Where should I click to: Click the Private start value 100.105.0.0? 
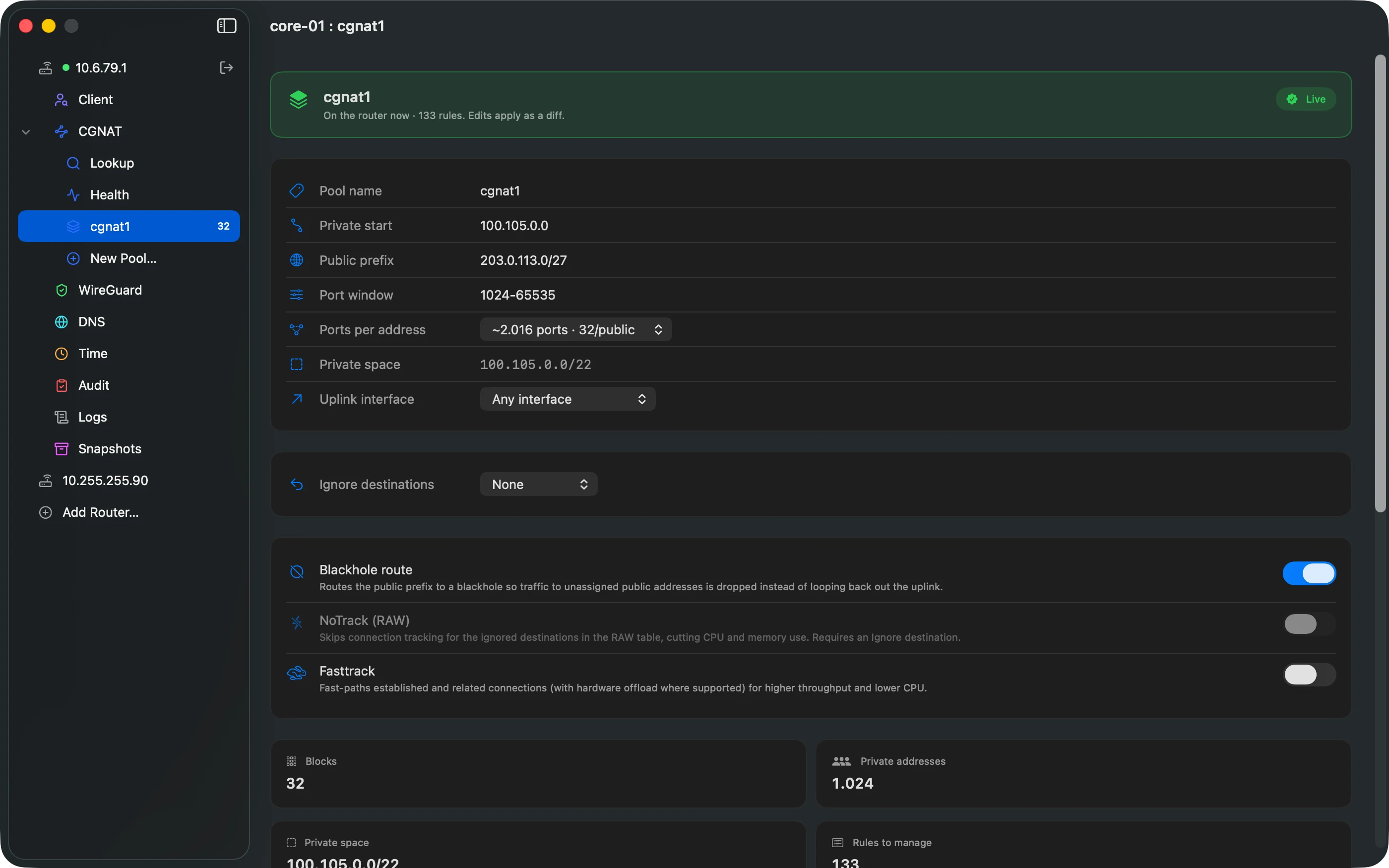pos(514,226)
